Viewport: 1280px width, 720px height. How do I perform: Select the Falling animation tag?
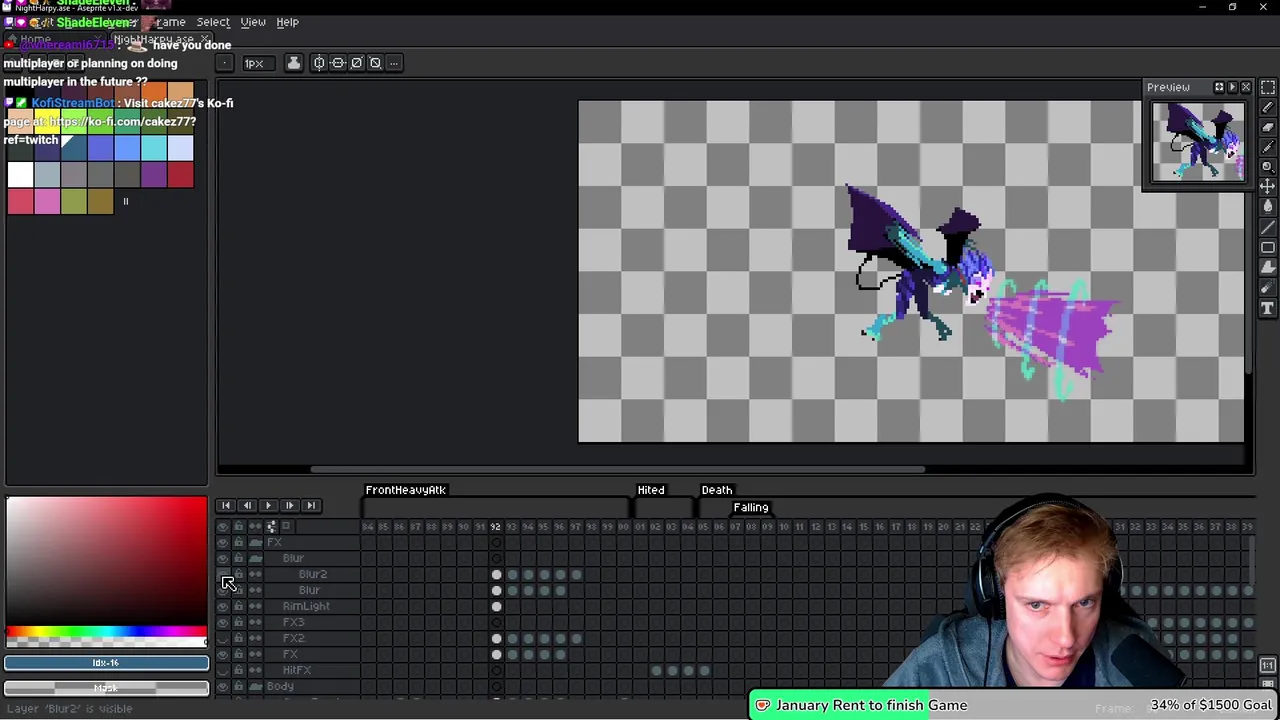tap(751, 507)
